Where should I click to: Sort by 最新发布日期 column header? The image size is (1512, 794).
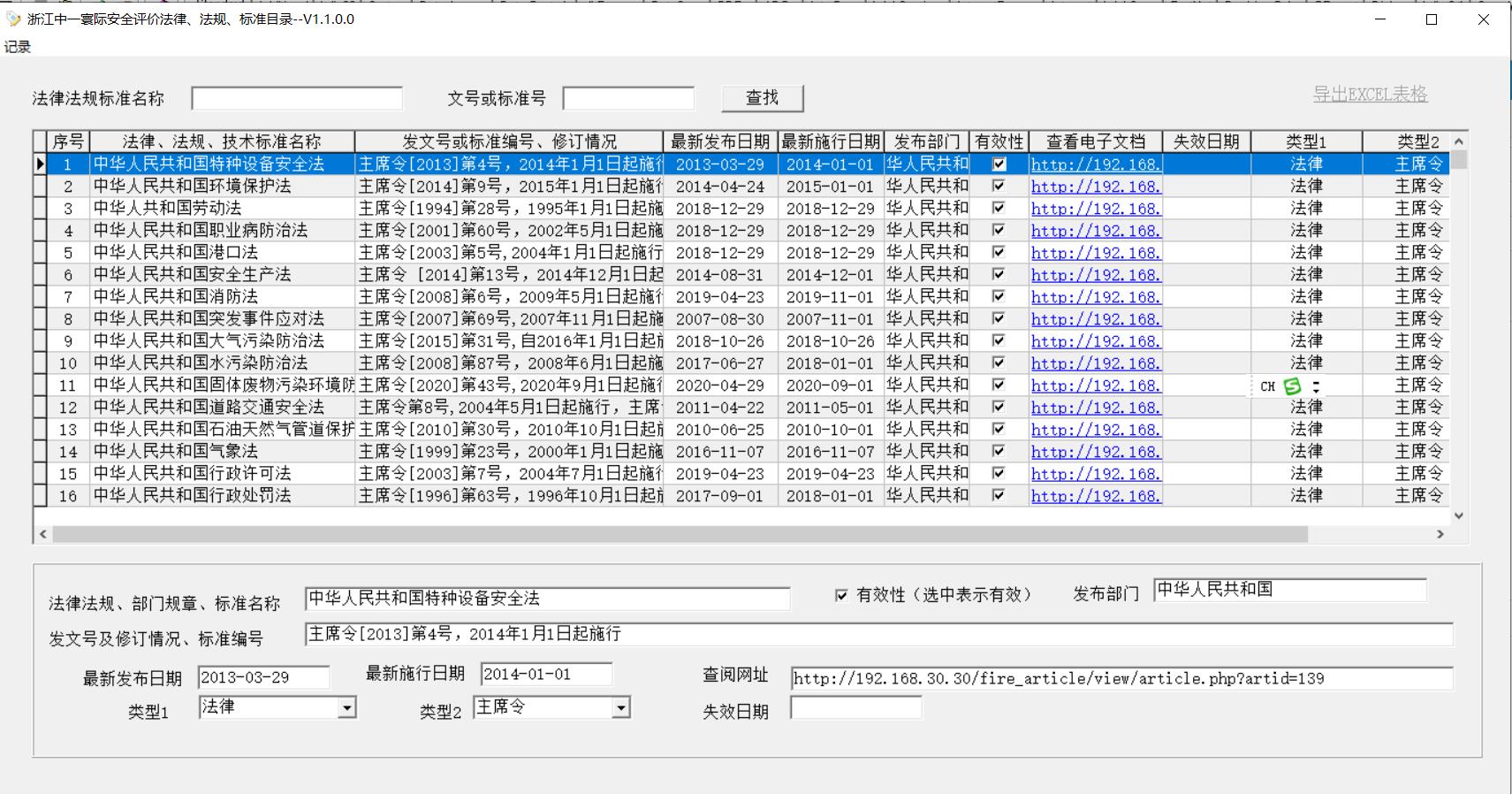[719, 141]
